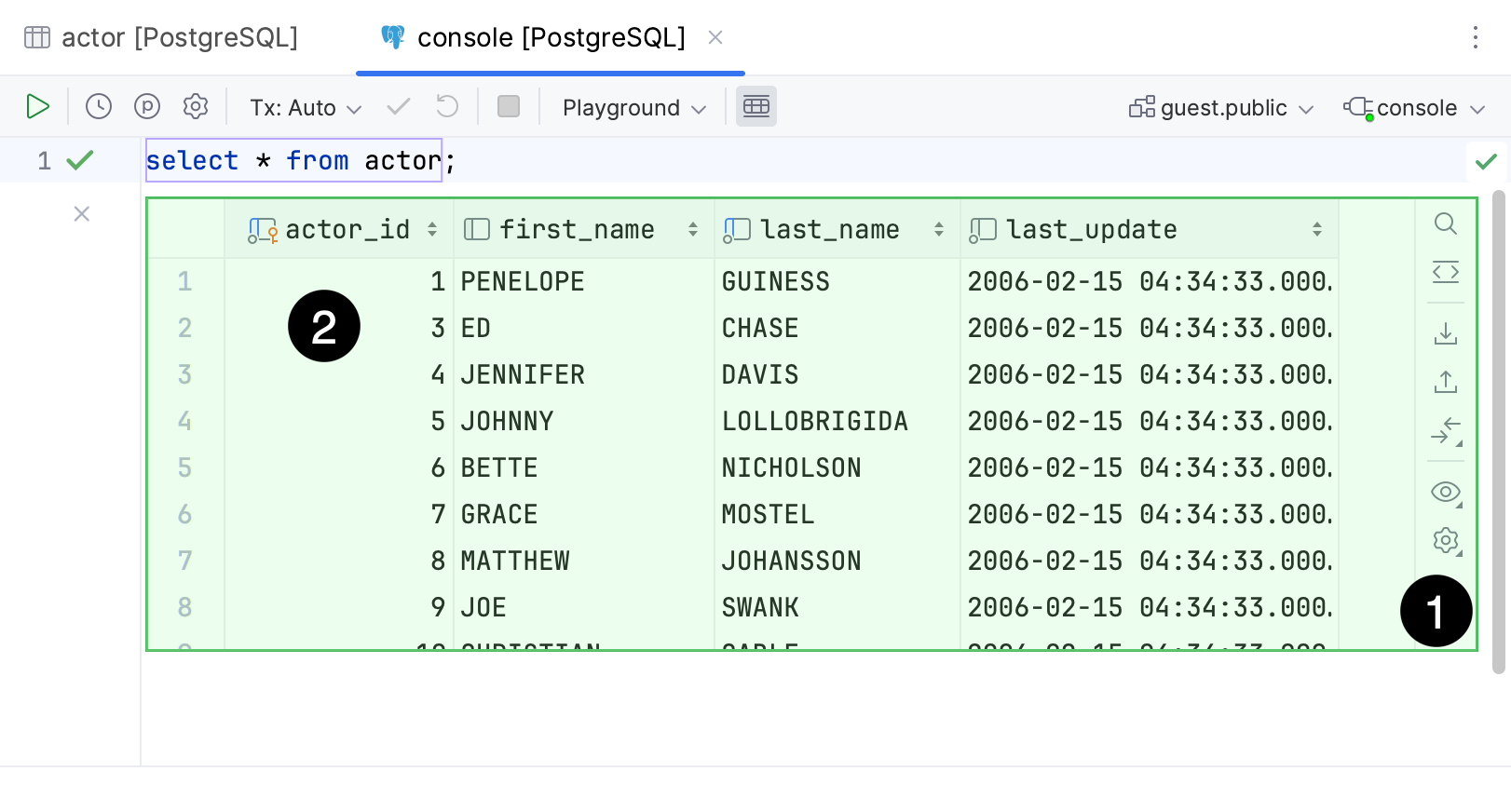1511x812 pixels.
Task: Click the last_update column header
Action: [x=1092, y=229]
